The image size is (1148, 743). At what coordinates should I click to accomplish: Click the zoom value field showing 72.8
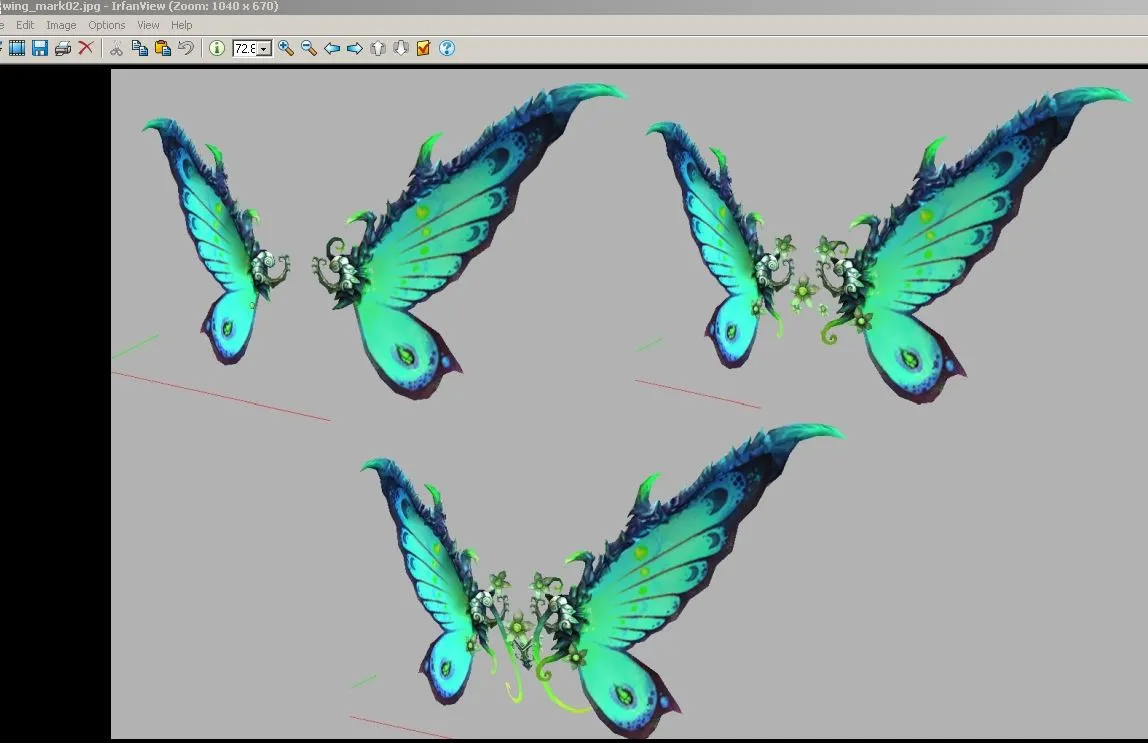pyautogui.click(x=245, y=49)
